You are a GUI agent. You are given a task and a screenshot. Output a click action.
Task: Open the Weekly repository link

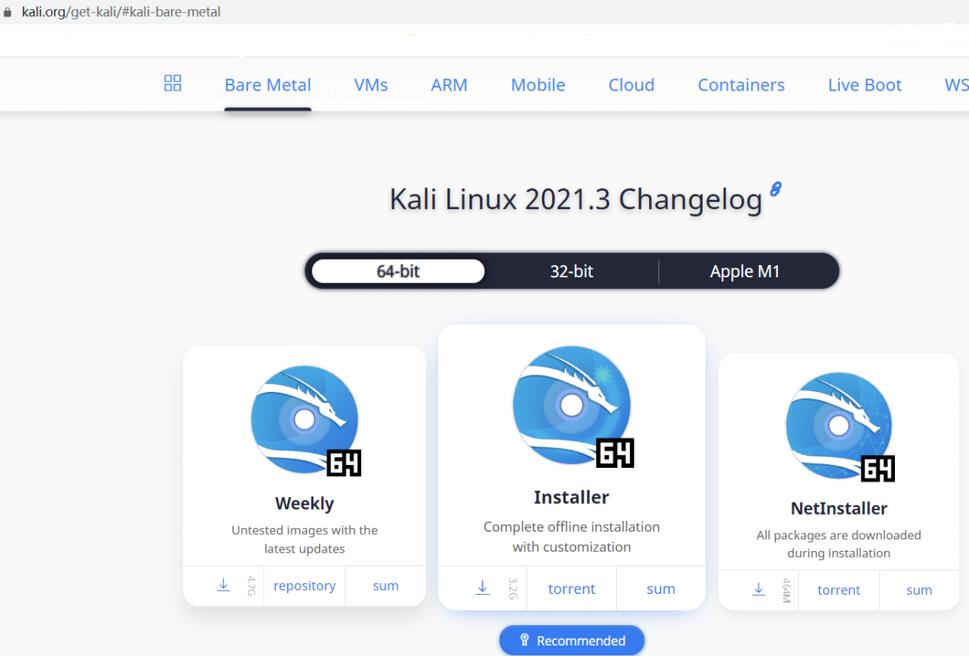(x=305, y=586)
